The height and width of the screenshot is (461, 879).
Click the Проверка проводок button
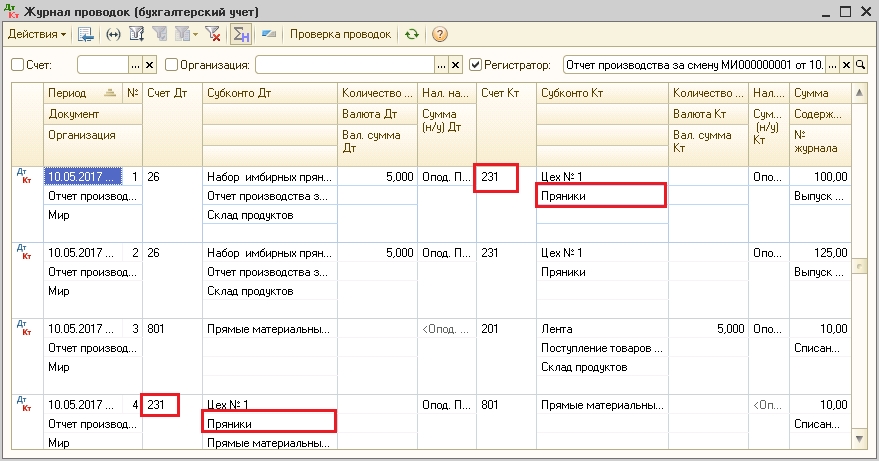340,34
